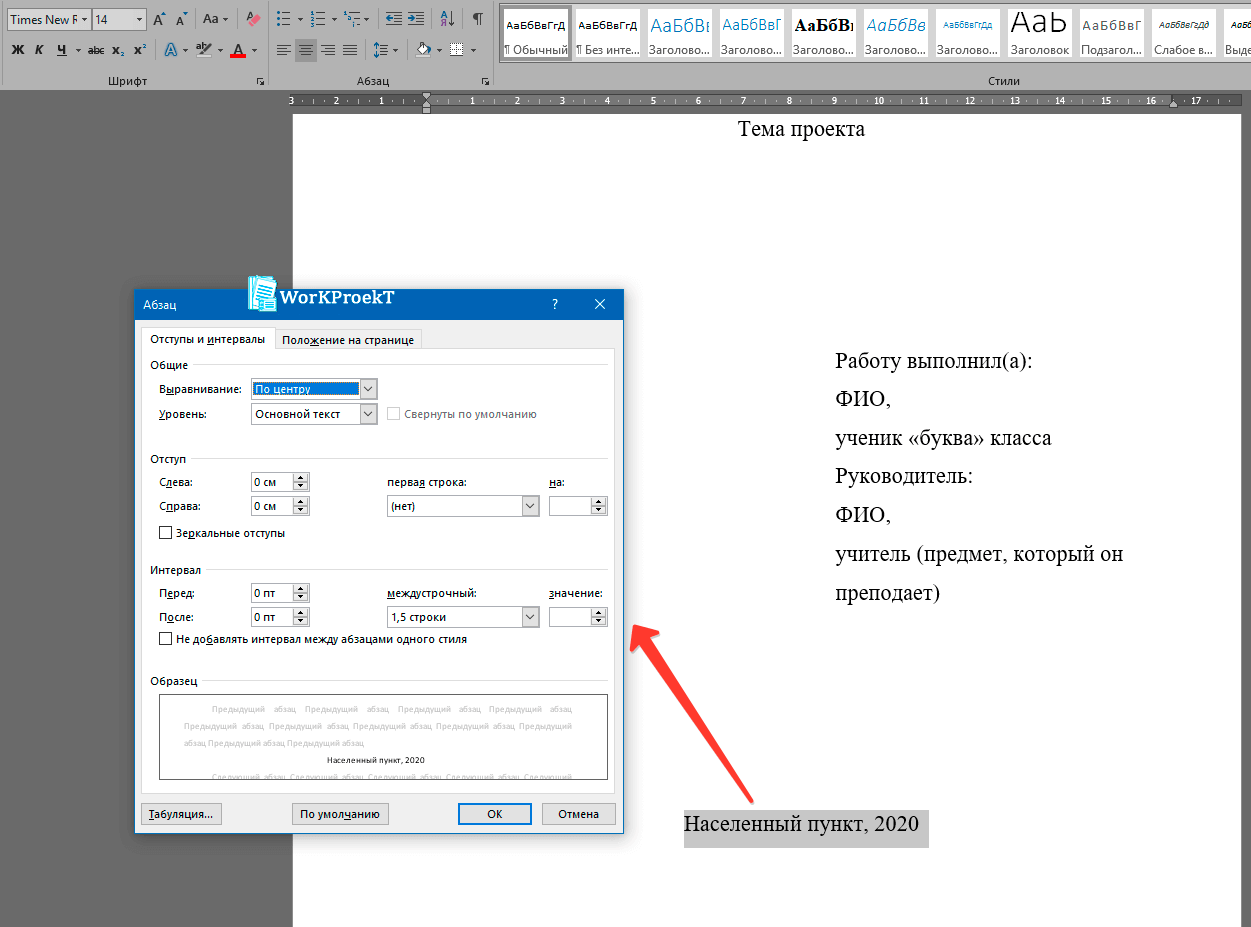Click the strikethrough text icon
This screenshot has width=1251, height=927.
(x=96, y=50)
